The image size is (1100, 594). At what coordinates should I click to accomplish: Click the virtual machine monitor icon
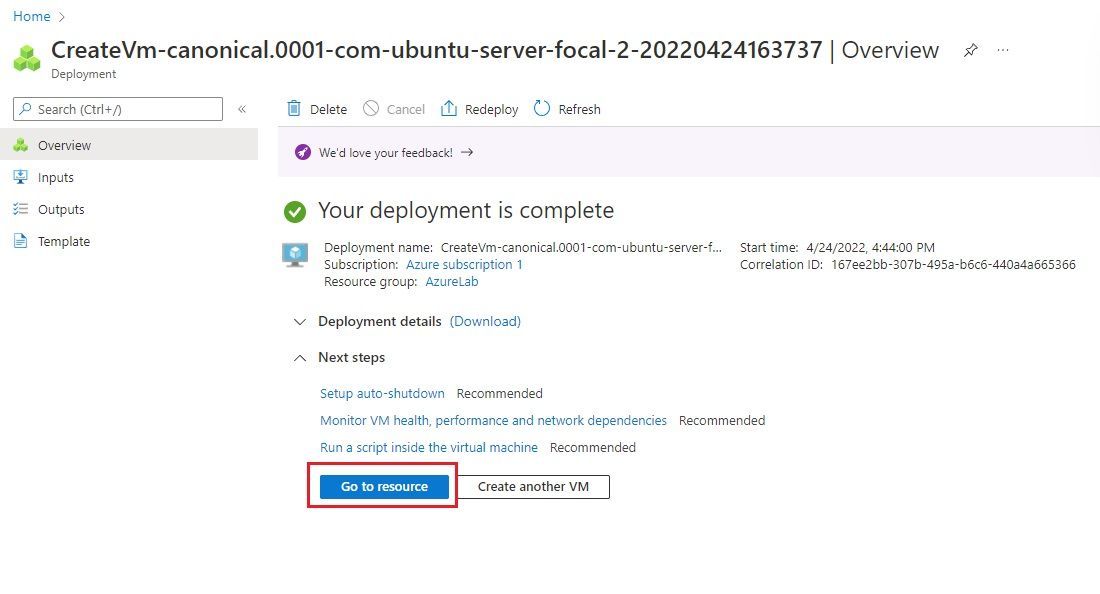tap(295, 255)
